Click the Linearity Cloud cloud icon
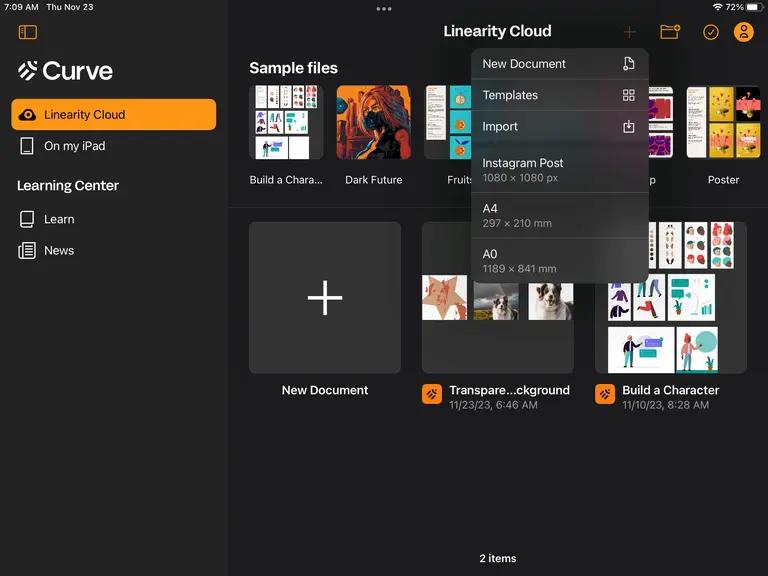The height and width of the screenshot is (576, 768). (27, 115)
